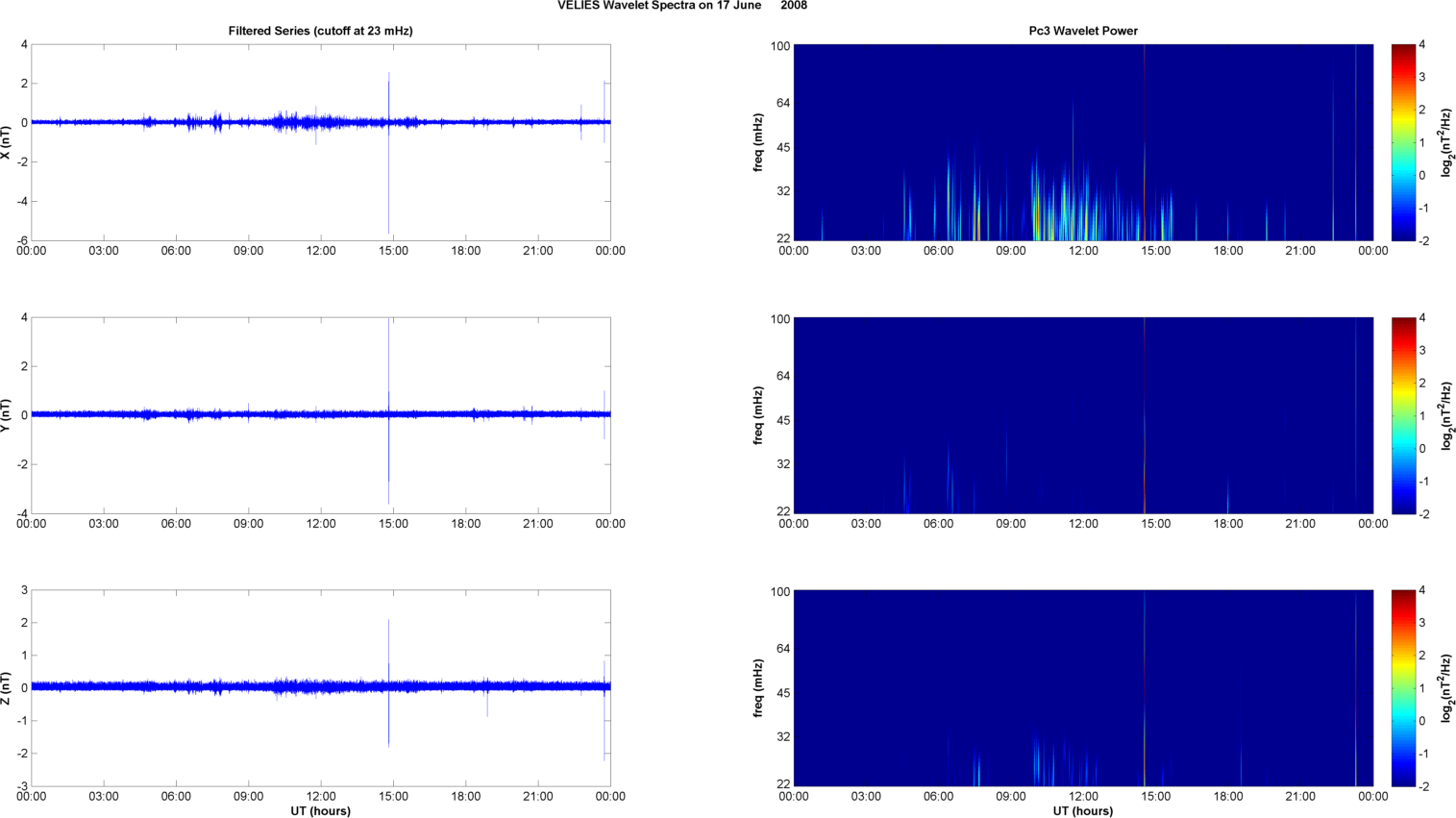
Task: Click the log2(nT²/Hz) label of bottom colorbar
Action: point(1446,688)
